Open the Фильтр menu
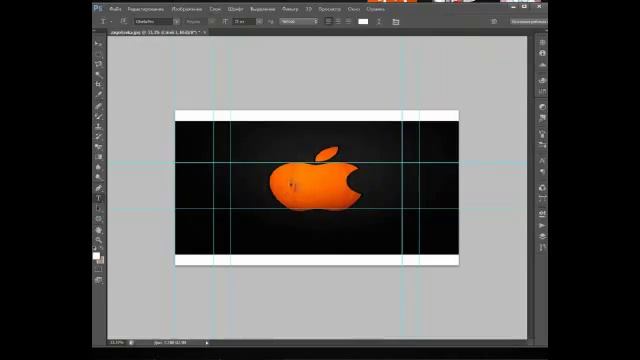Screen dimensions: 640x360 (290, 9)
